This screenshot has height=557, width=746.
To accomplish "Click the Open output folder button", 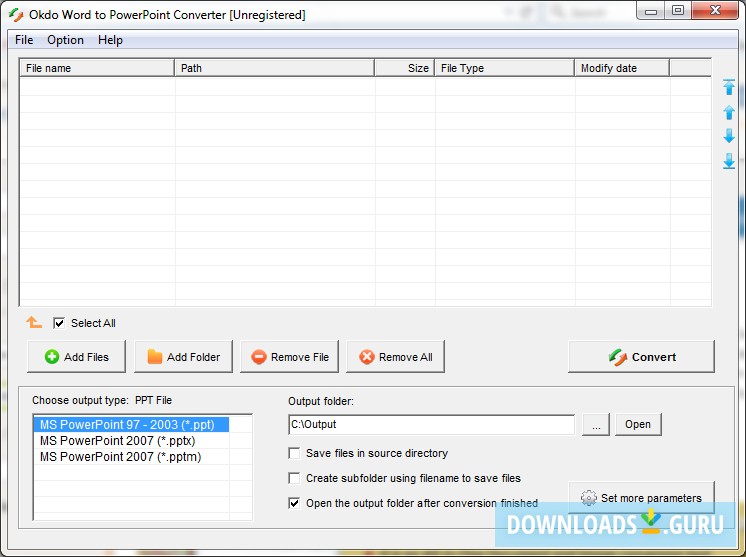I will coord(638,424).
